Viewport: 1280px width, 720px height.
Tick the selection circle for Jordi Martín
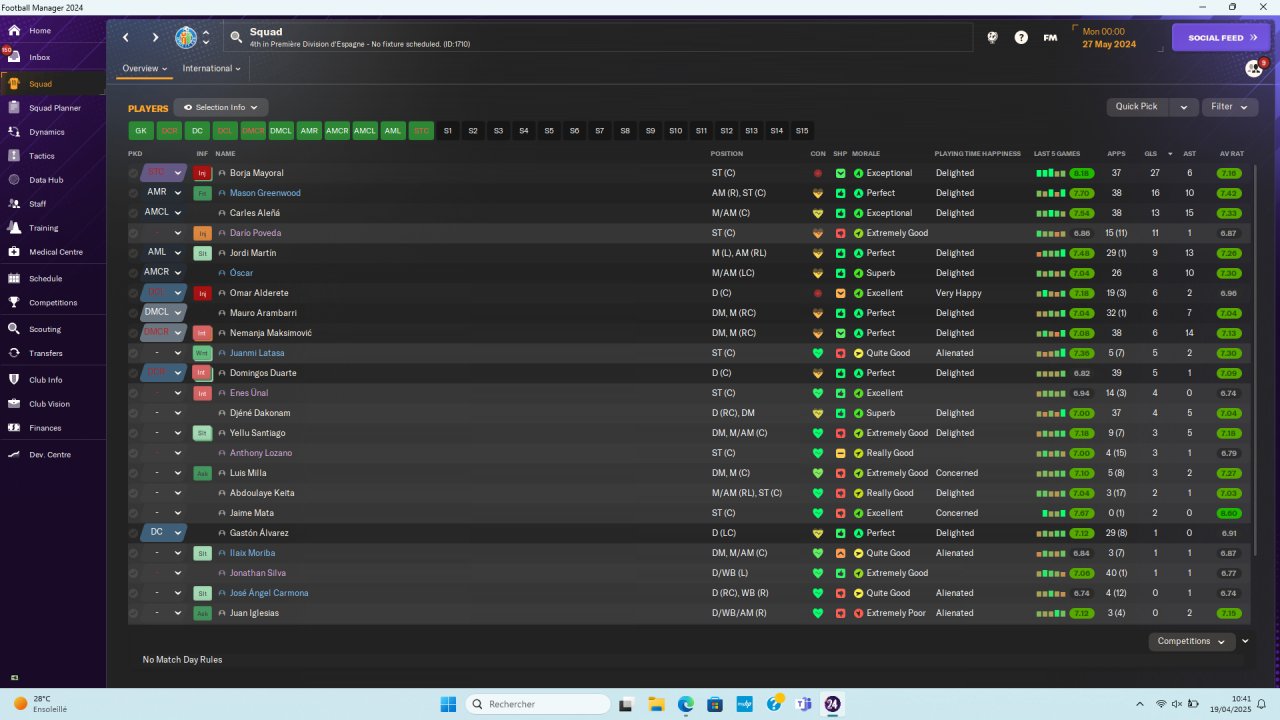(133, 253)
